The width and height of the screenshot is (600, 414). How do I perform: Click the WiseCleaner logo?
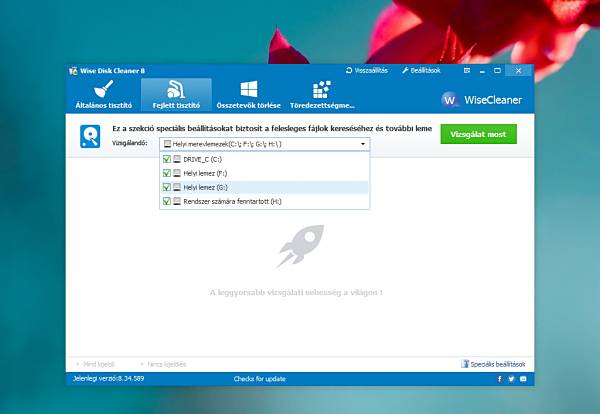coord(450,100)
